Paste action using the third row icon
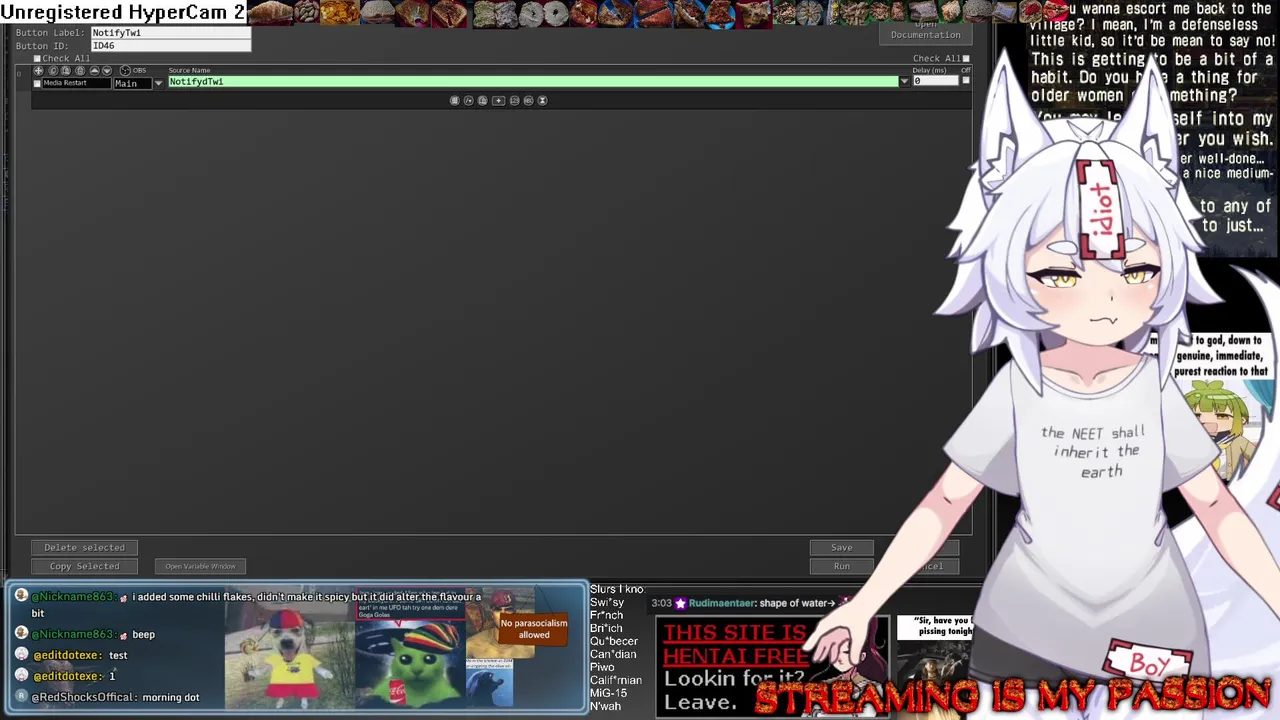 tap(66, 70)
